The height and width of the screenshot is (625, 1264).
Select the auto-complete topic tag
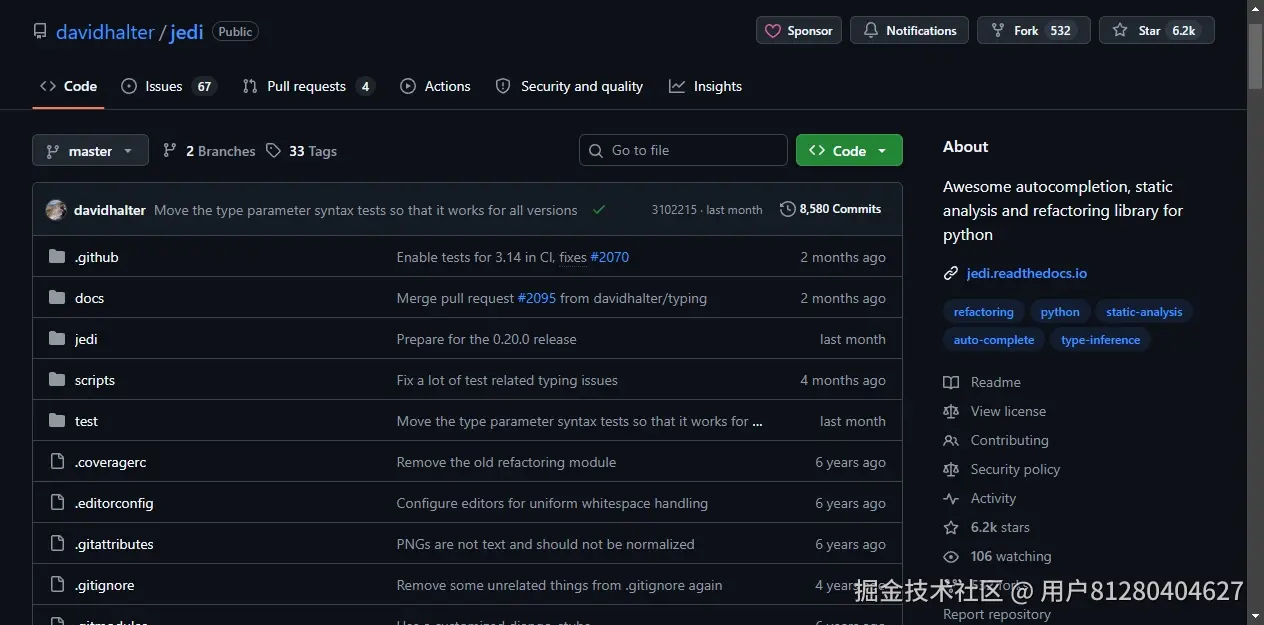click(993, 340)
